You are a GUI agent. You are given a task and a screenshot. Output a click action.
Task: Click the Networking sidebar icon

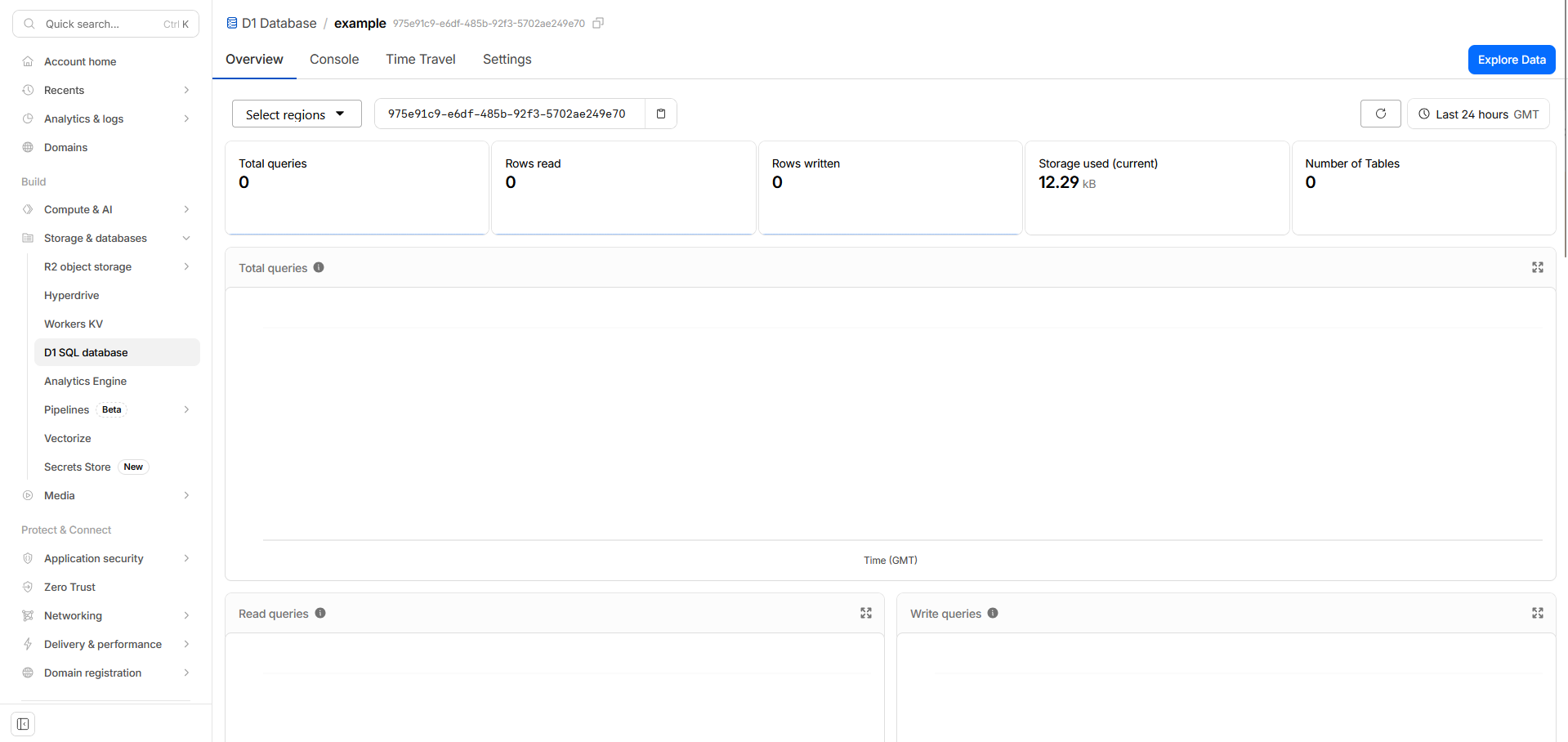[28, 615]
